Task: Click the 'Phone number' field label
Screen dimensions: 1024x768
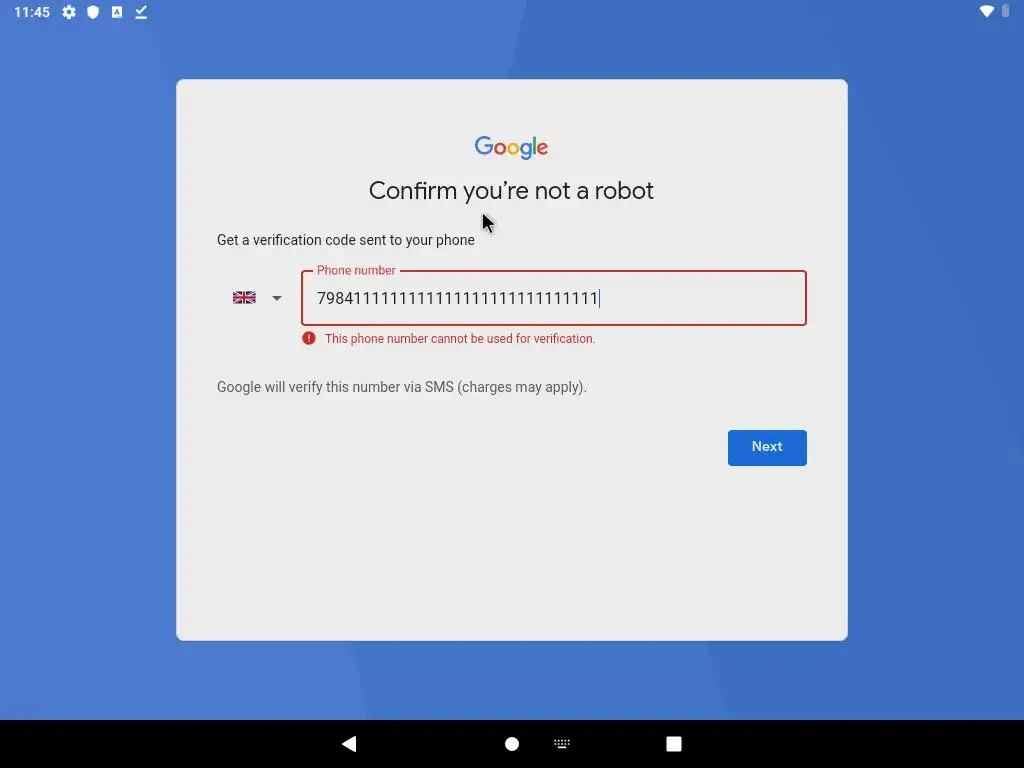Action: pyautogui.click(x=356, y=270)
